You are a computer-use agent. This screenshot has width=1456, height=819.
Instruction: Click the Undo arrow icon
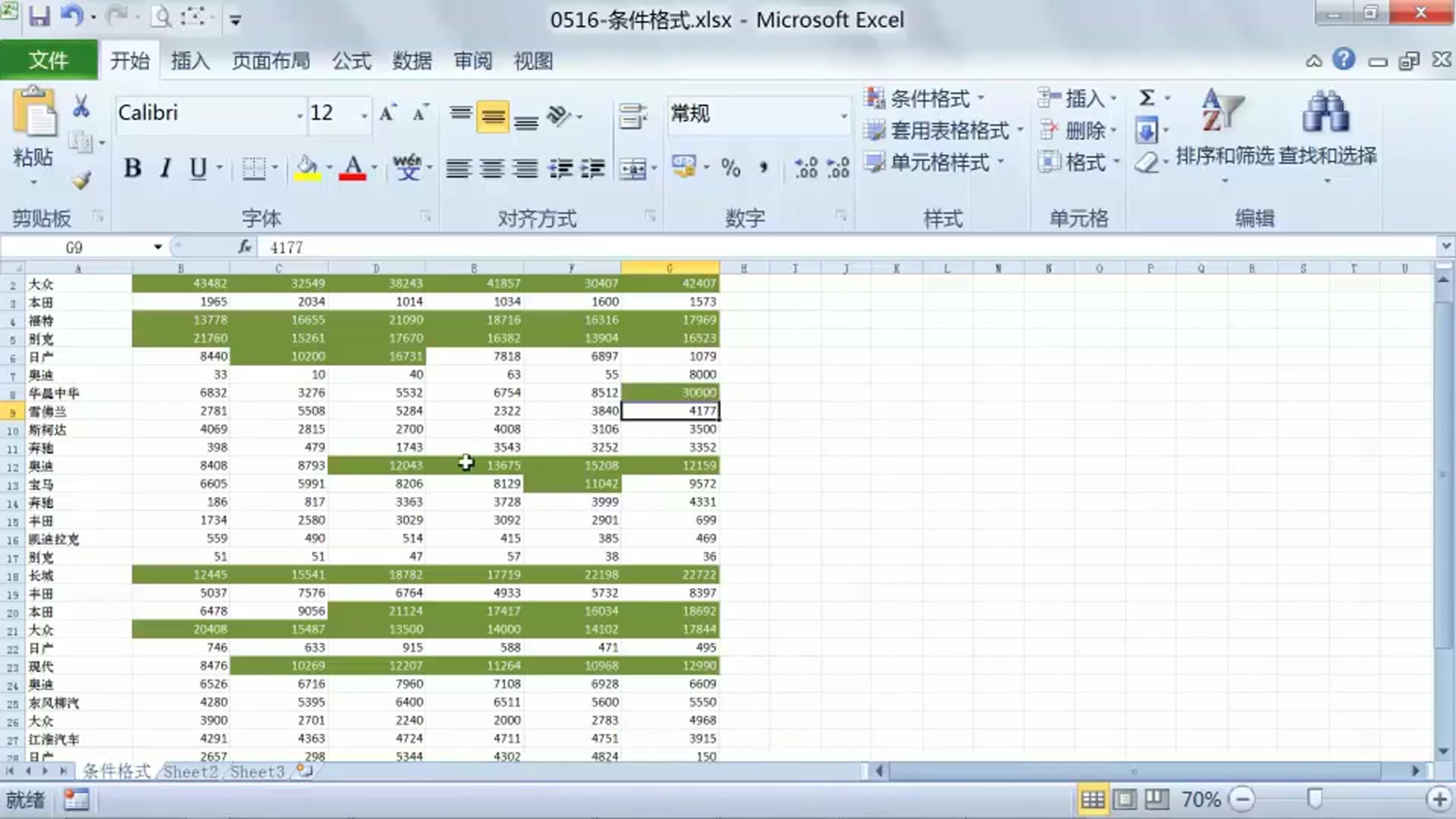coord(72,16)
